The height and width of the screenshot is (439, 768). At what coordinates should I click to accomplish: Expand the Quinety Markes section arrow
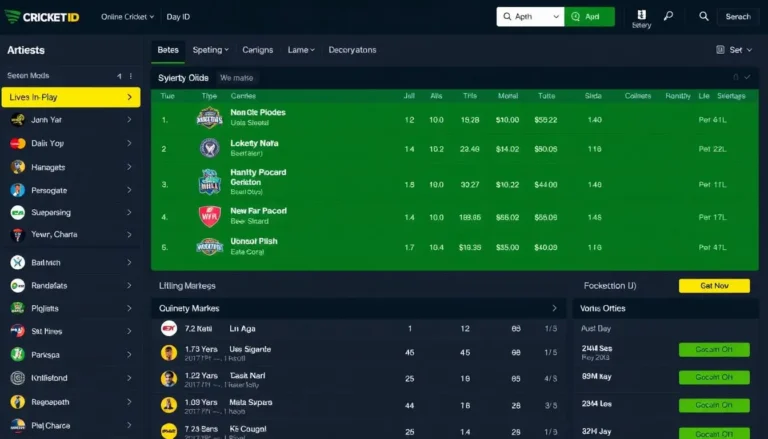point(554,308)
